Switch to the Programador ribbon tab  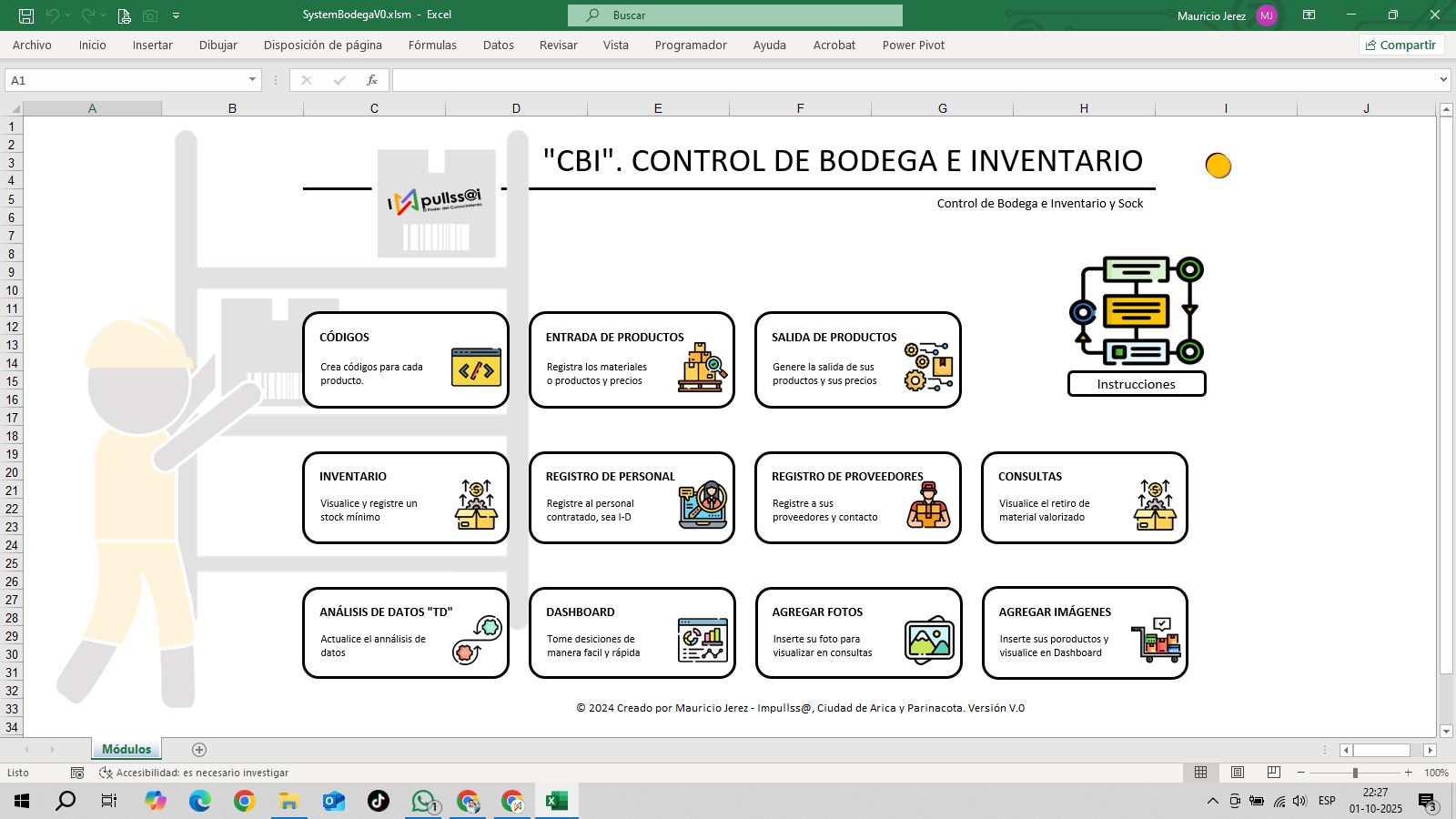point(690,45)
